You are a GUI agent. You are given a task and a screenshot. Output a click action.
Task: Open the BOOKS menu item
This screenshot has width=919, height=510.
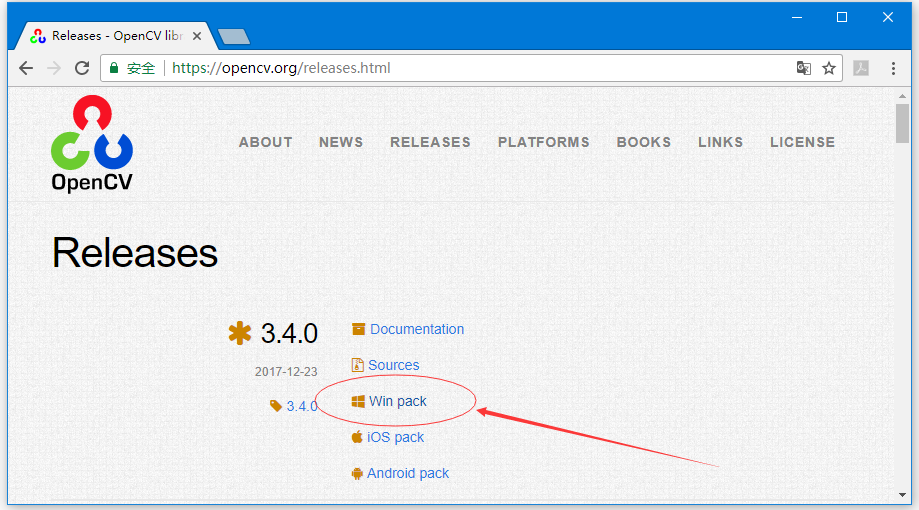(644, 142)
